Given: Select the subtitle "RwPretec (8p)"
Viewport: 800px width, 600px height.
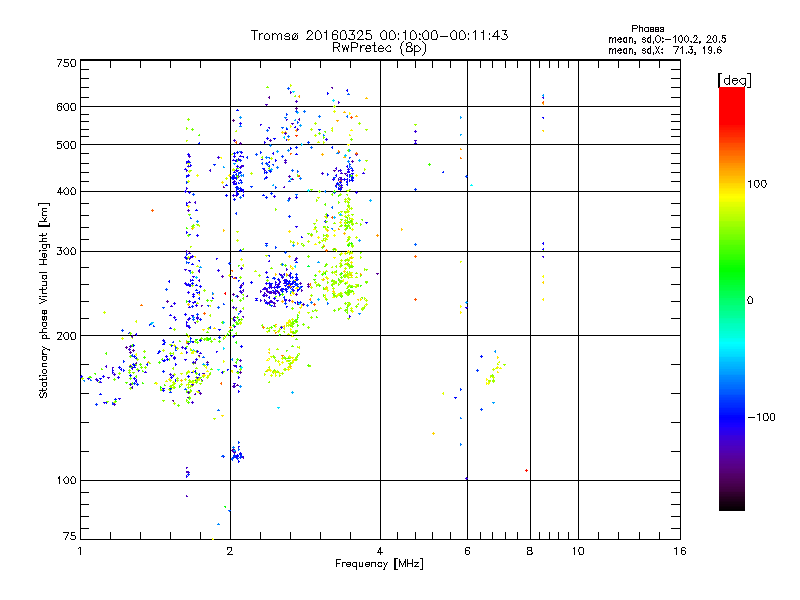Looking at the screenshot, I should click(x=379, y=48).
